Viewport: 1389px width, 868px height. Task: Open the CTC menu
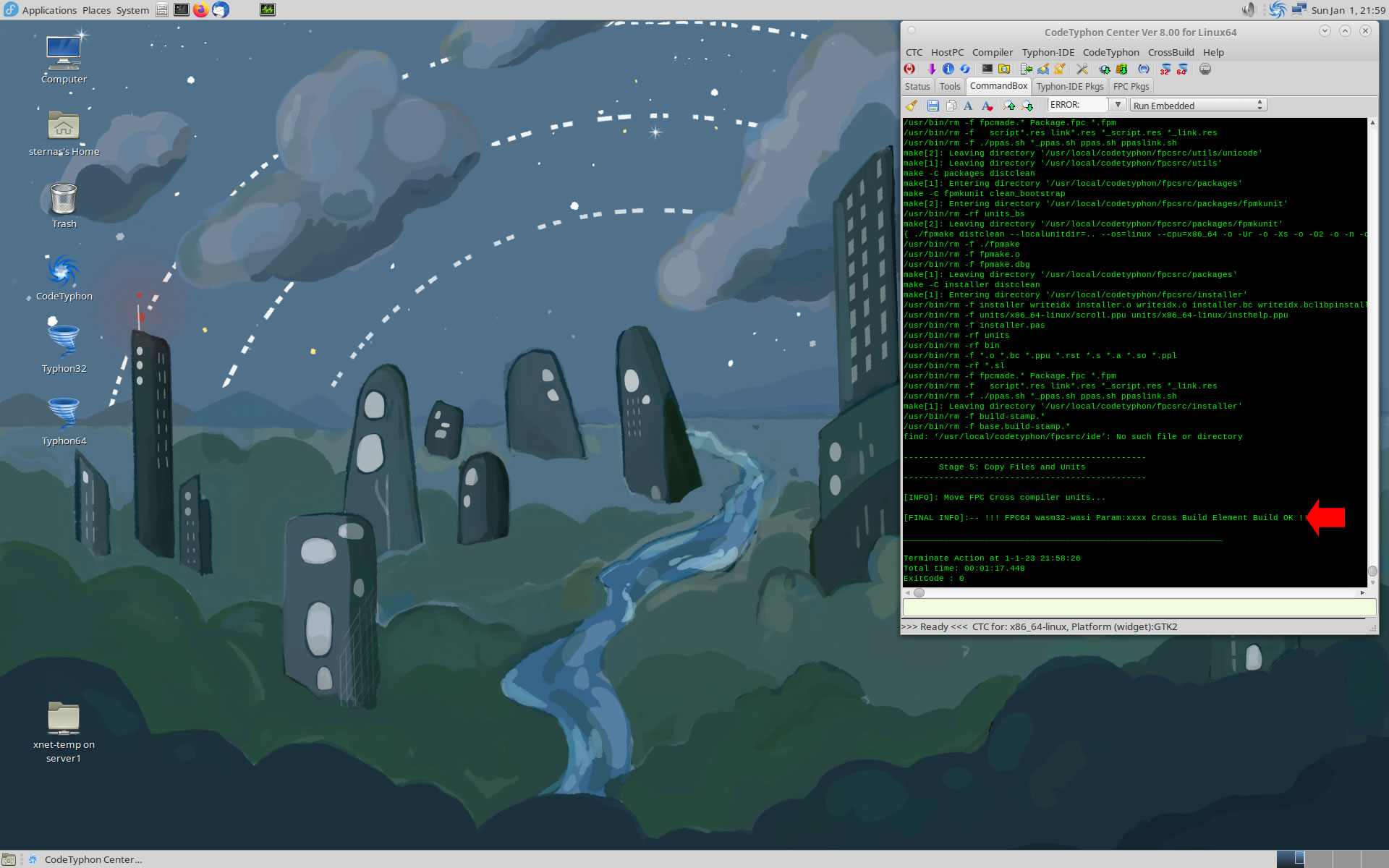click(x=914, y=52)
